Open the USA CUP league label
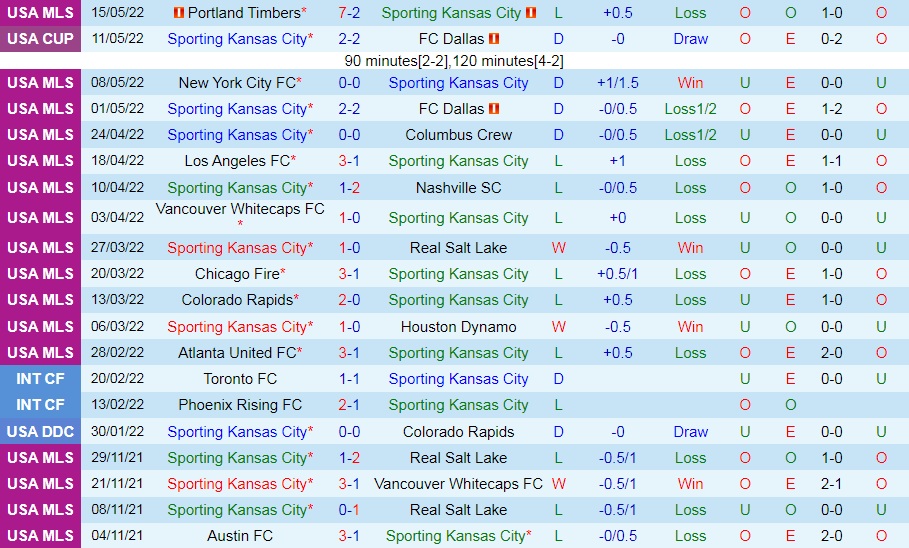Screen dimensions: 909x548 pyautogui.click(x=40, y=39)
